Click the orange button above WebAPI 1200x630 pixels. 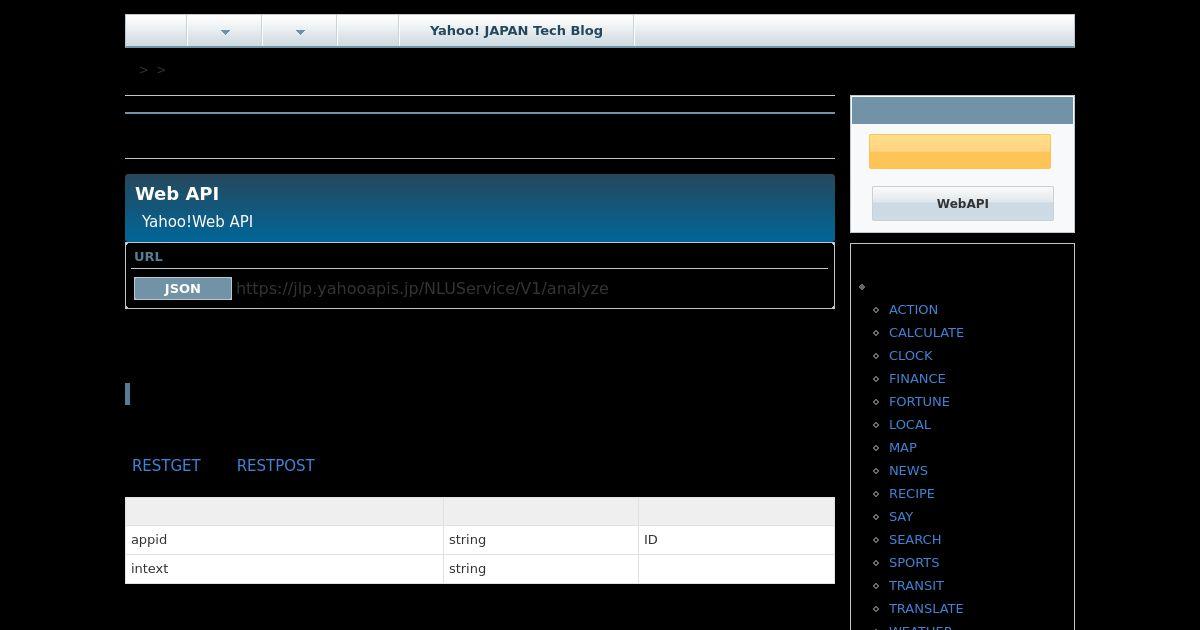tap(959, 151)
